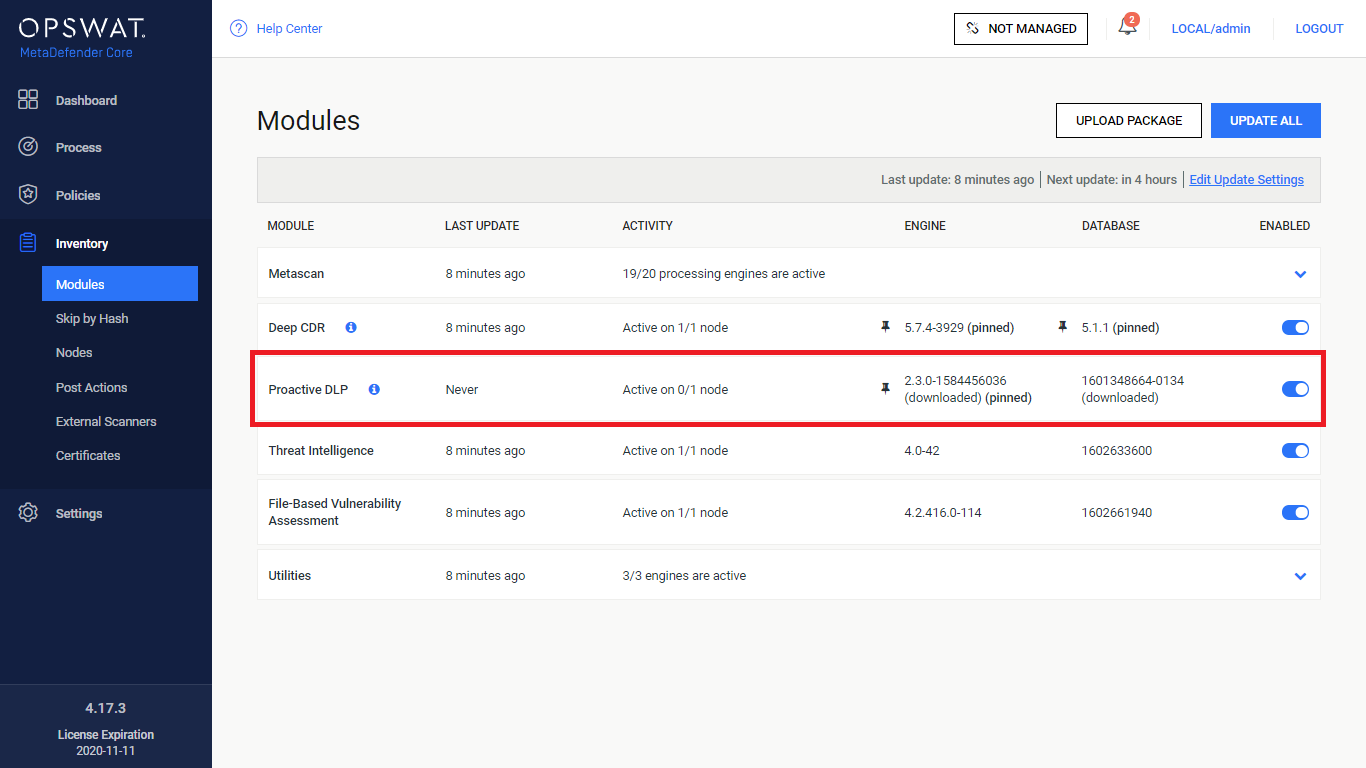
Task: Click the Proactive DLP info icon
Action: (374, 389)
